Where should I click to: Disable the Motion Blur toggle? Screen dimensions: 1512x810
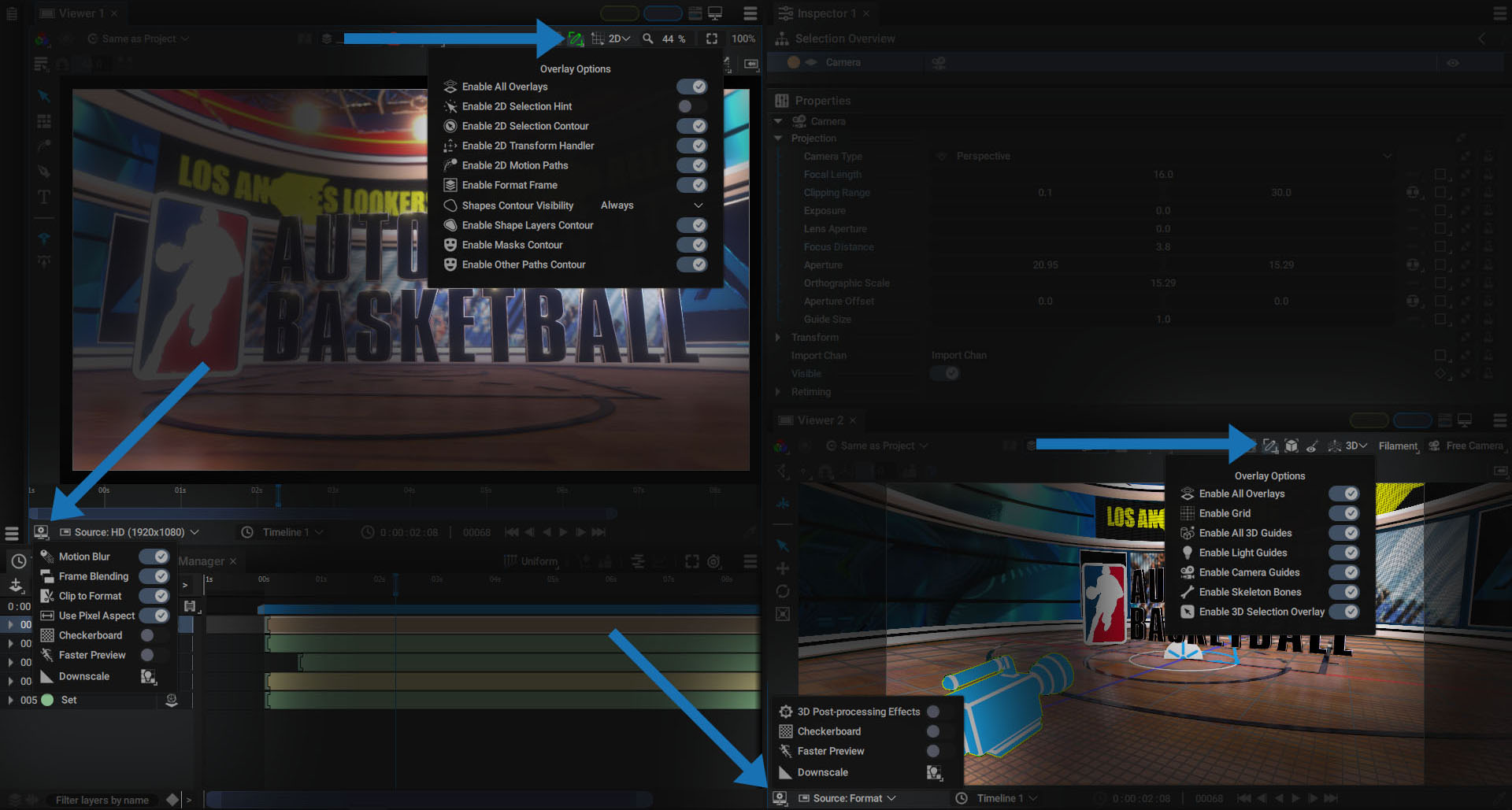point(154,557)
